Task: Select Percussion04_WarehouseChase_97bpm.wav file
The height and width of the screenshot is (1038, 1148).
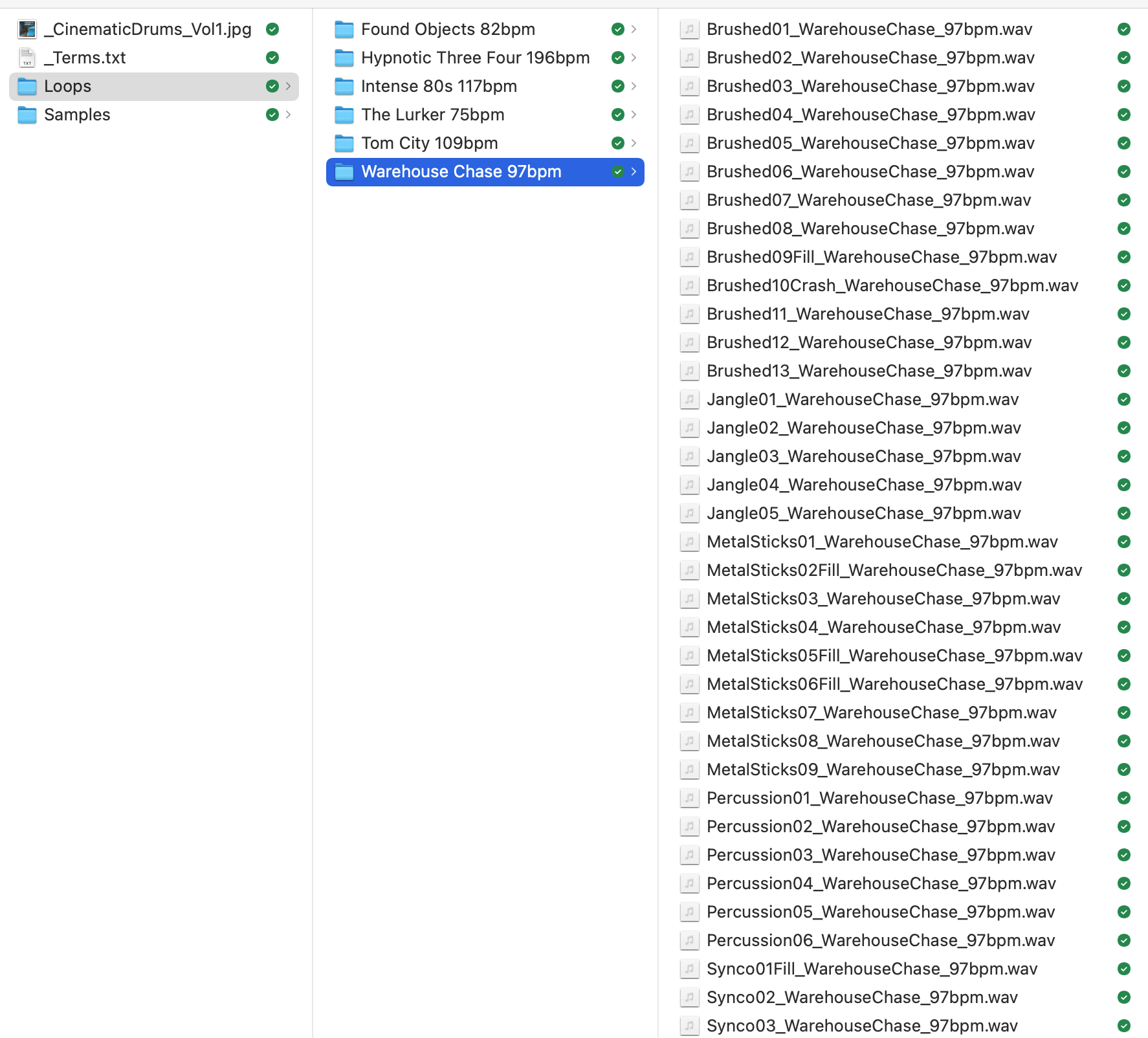Action: point(881,883)
